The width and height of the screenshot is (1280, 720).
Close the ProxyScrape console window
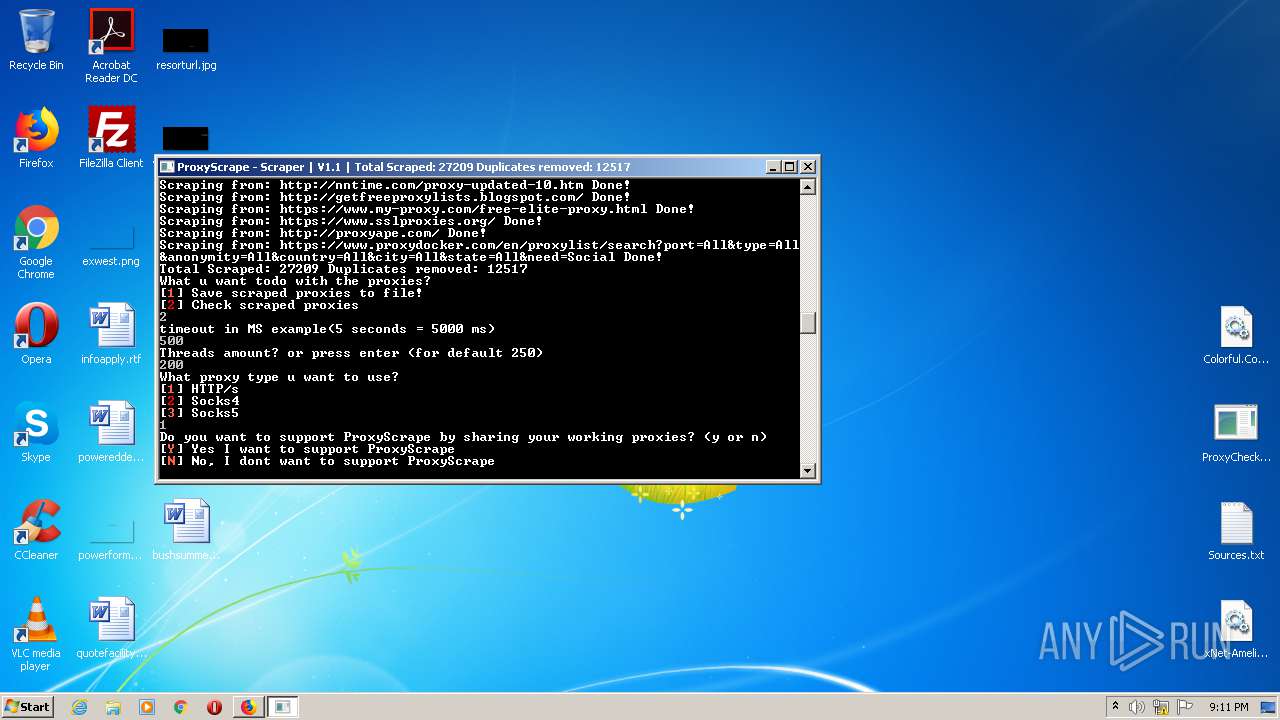pos(808,167)
